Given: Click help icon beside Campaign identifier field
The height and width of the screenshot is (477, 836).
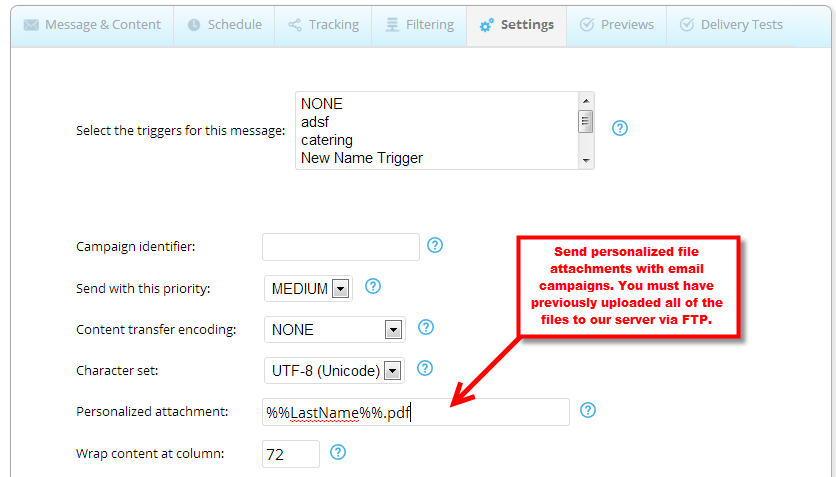Looking at the screenshot, I should coord(435,245).
